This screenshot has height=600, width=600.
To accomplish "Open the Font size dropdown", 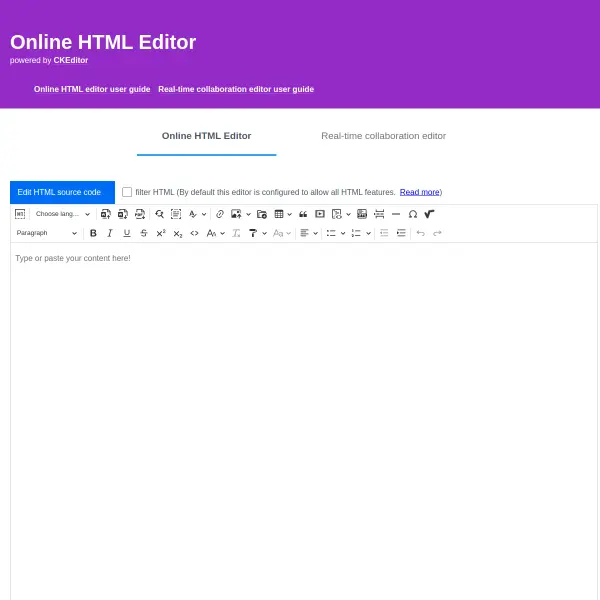I will click(215, 233).
